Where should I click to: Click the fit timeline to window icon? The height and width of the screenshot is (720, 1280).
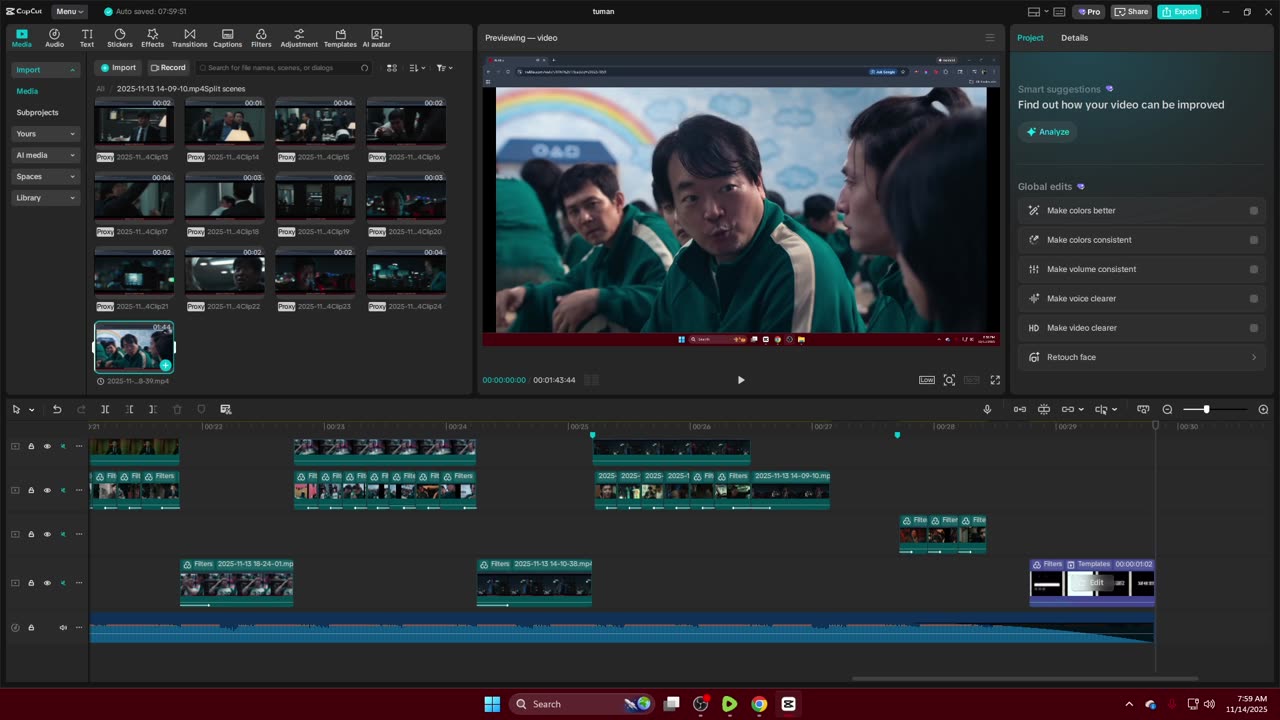[x=1143, y=409]
